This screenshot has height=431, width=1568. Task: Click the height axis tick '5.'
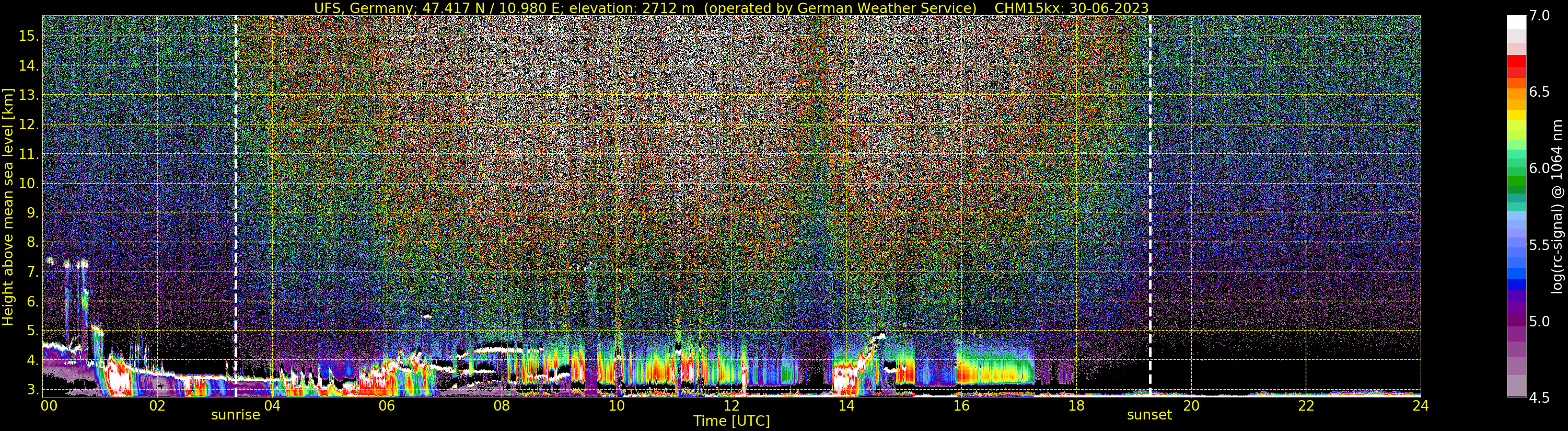click(x=32, y=331)
